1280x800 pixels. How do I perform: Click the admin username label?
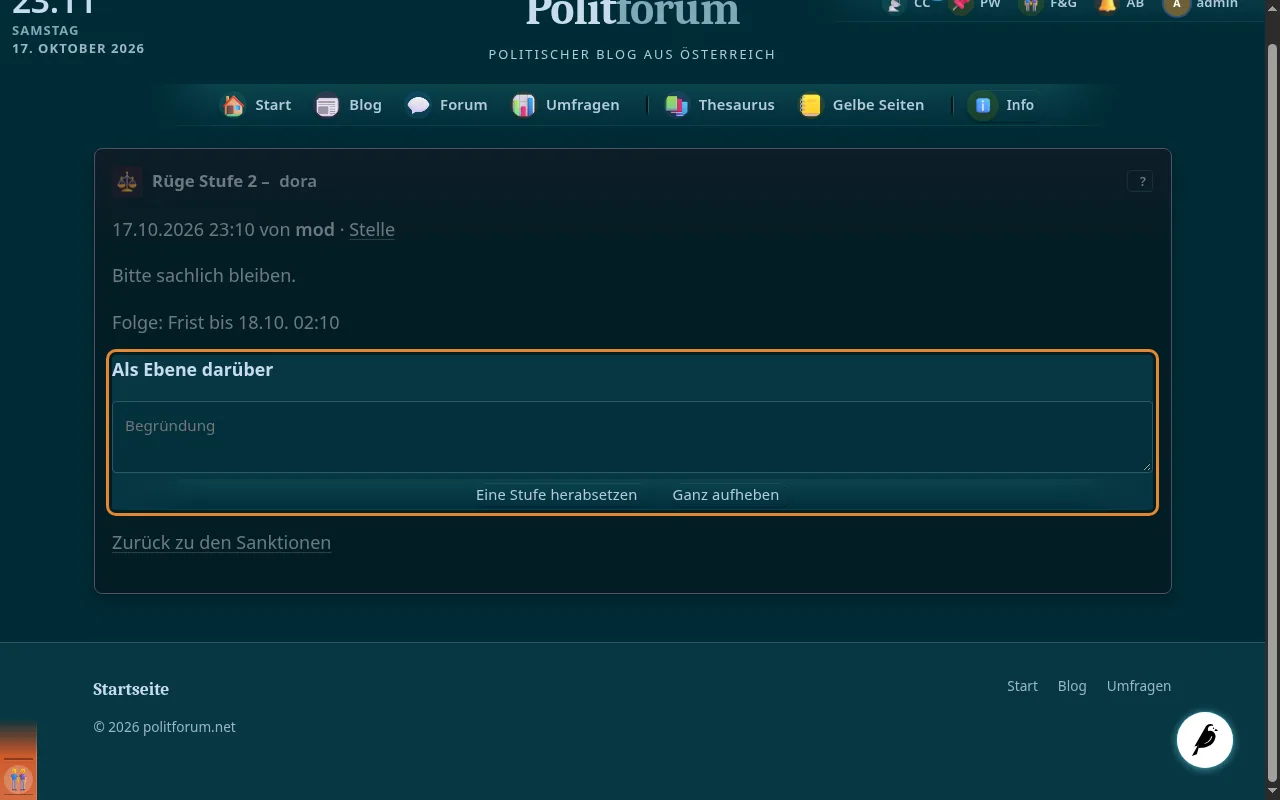tap(1217, 5)
